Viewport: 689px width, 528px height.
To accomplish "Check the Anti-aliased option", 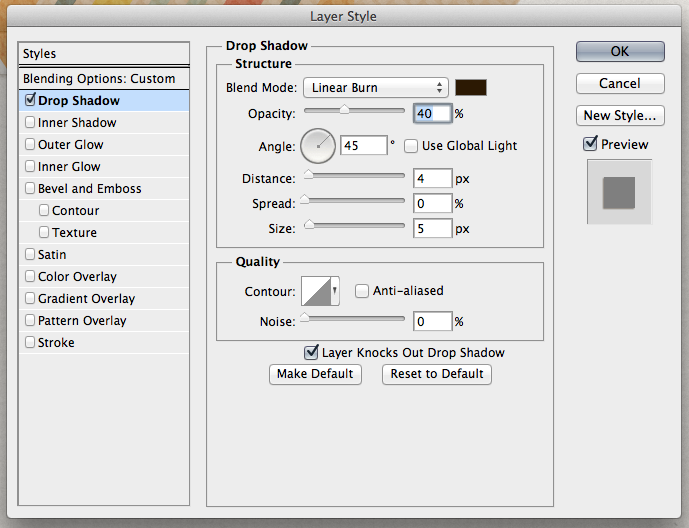I will click(362, 291).
